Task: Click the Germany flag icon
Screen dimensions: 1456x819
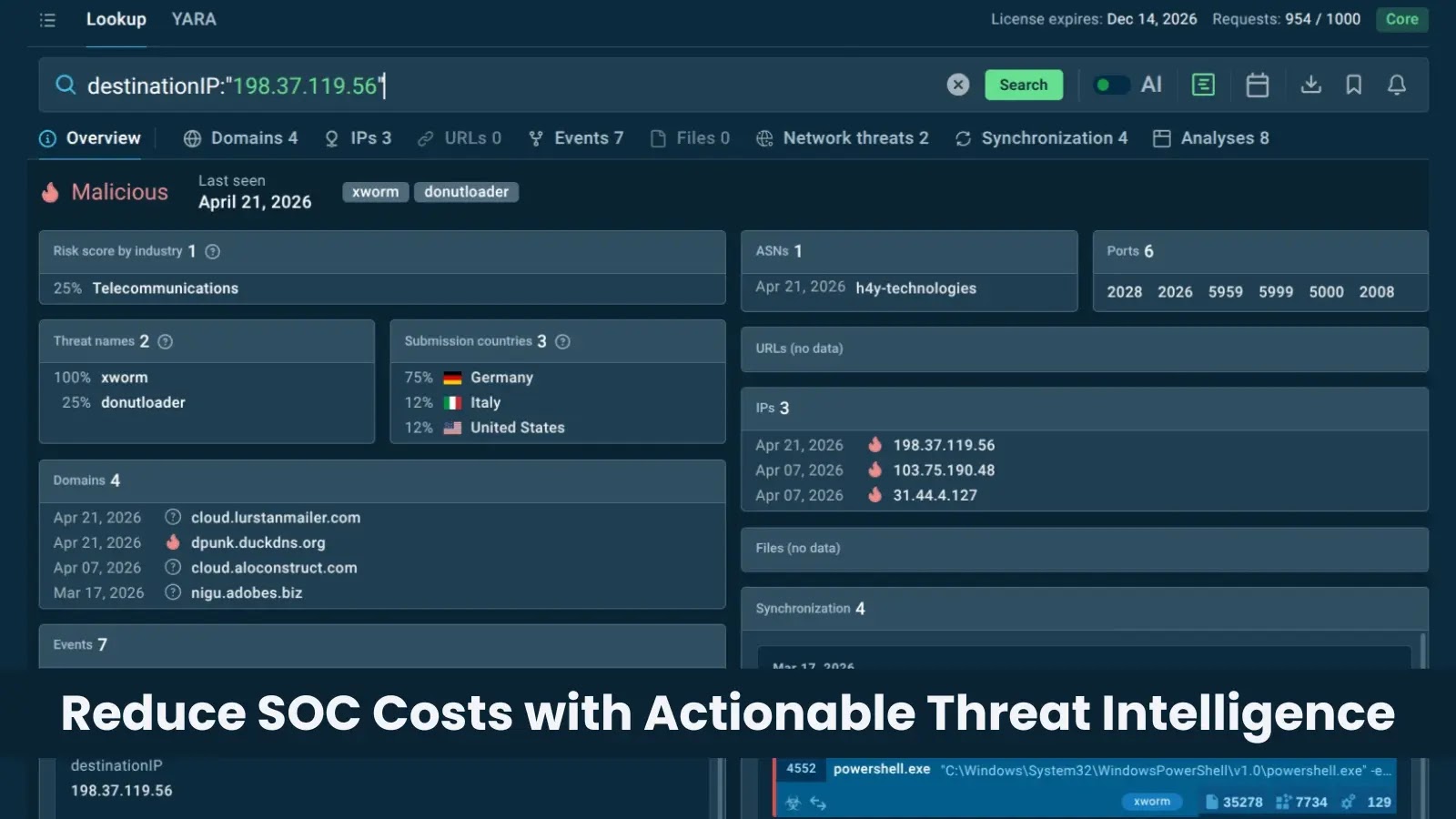Action: click(x=452, y=378)
